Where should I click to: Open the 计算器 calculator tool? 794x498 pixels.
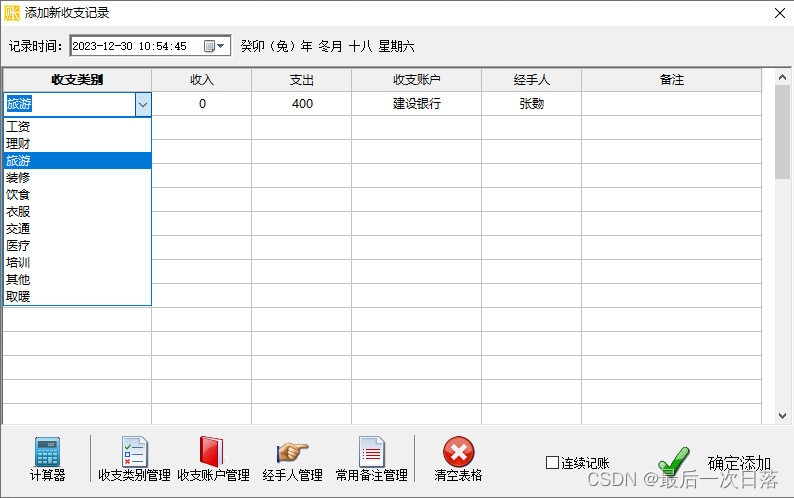pyautogui.click(x=47, y=459)
